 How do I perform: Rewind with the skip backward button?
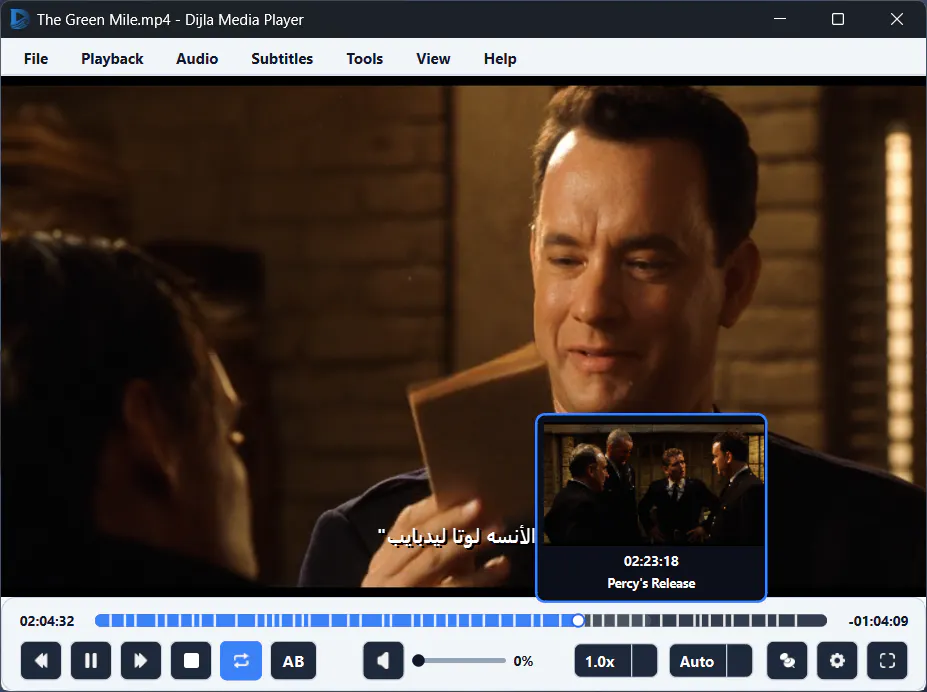click(41, 660)
